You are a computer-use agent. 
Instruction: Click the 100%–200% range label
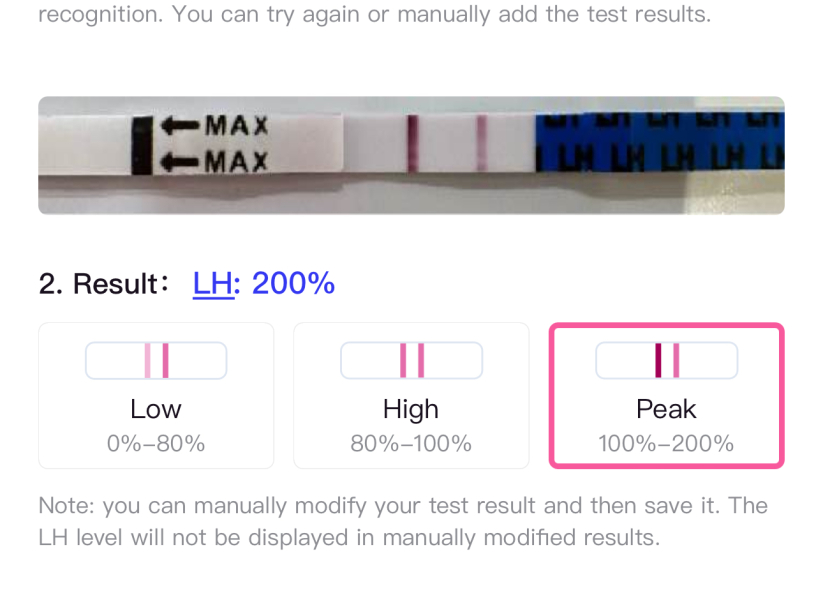[x=666, y=443]
